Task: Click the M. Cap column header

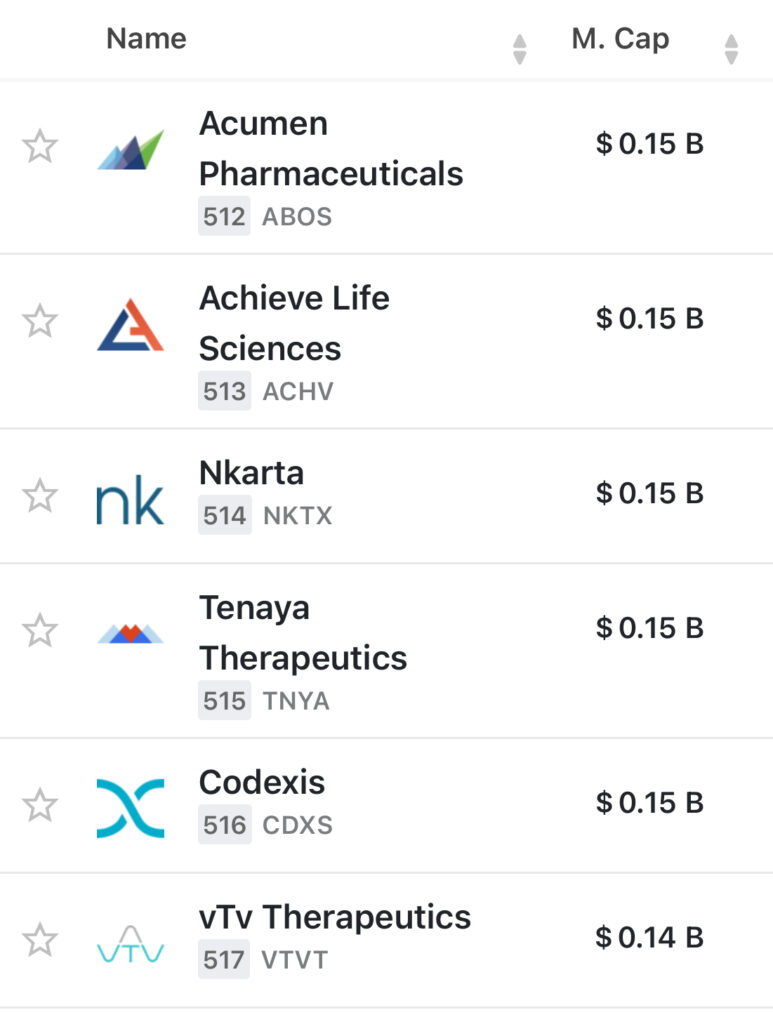Action: click(x=620, y=39)
